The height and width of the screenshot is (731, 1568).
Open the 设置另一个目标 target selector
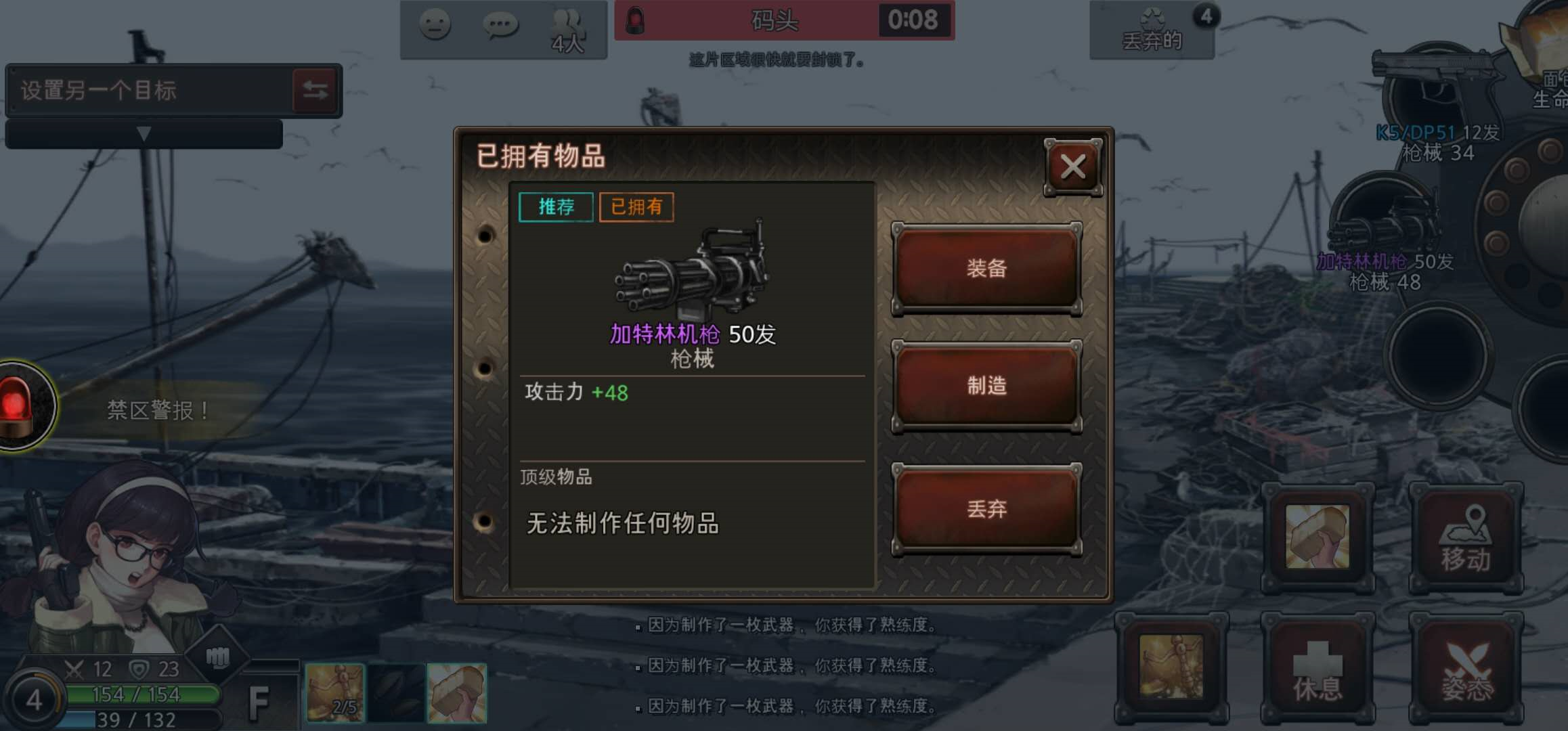point(150,90)
